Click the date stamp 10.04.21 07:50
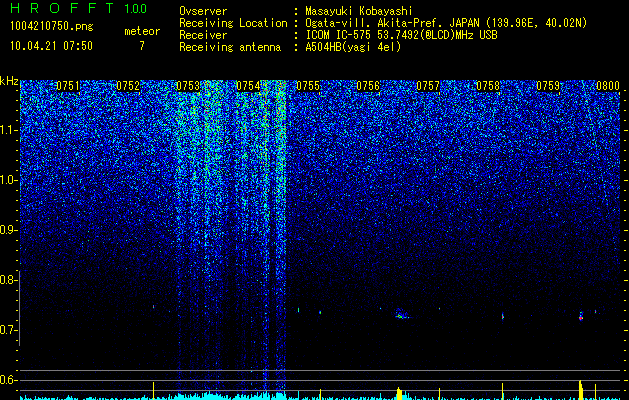Screen dimensions: 629x400 point(51,46)
